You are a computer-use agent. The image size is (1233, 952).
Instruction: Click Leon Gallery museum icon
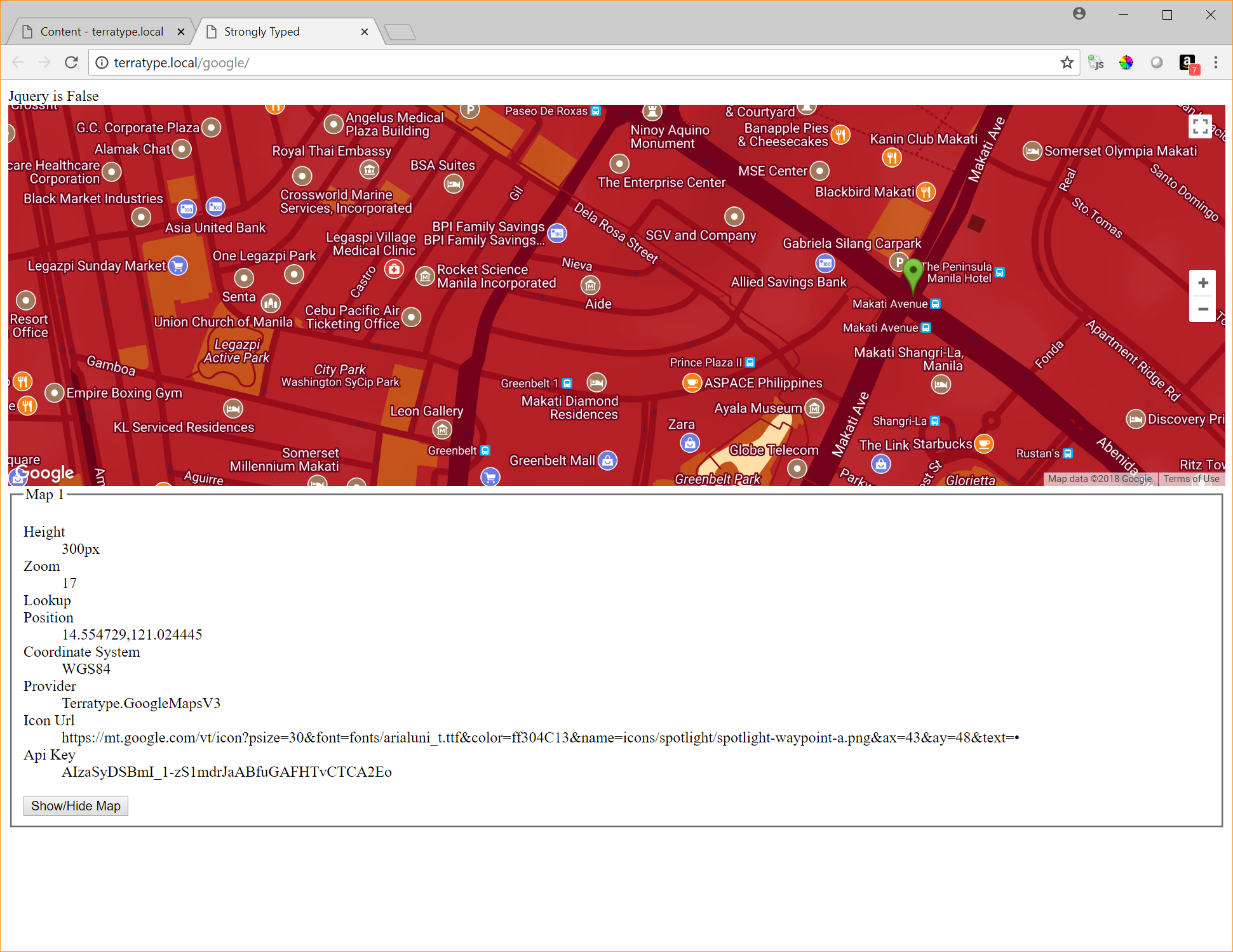pyautogui.click(x=442, y=430)
